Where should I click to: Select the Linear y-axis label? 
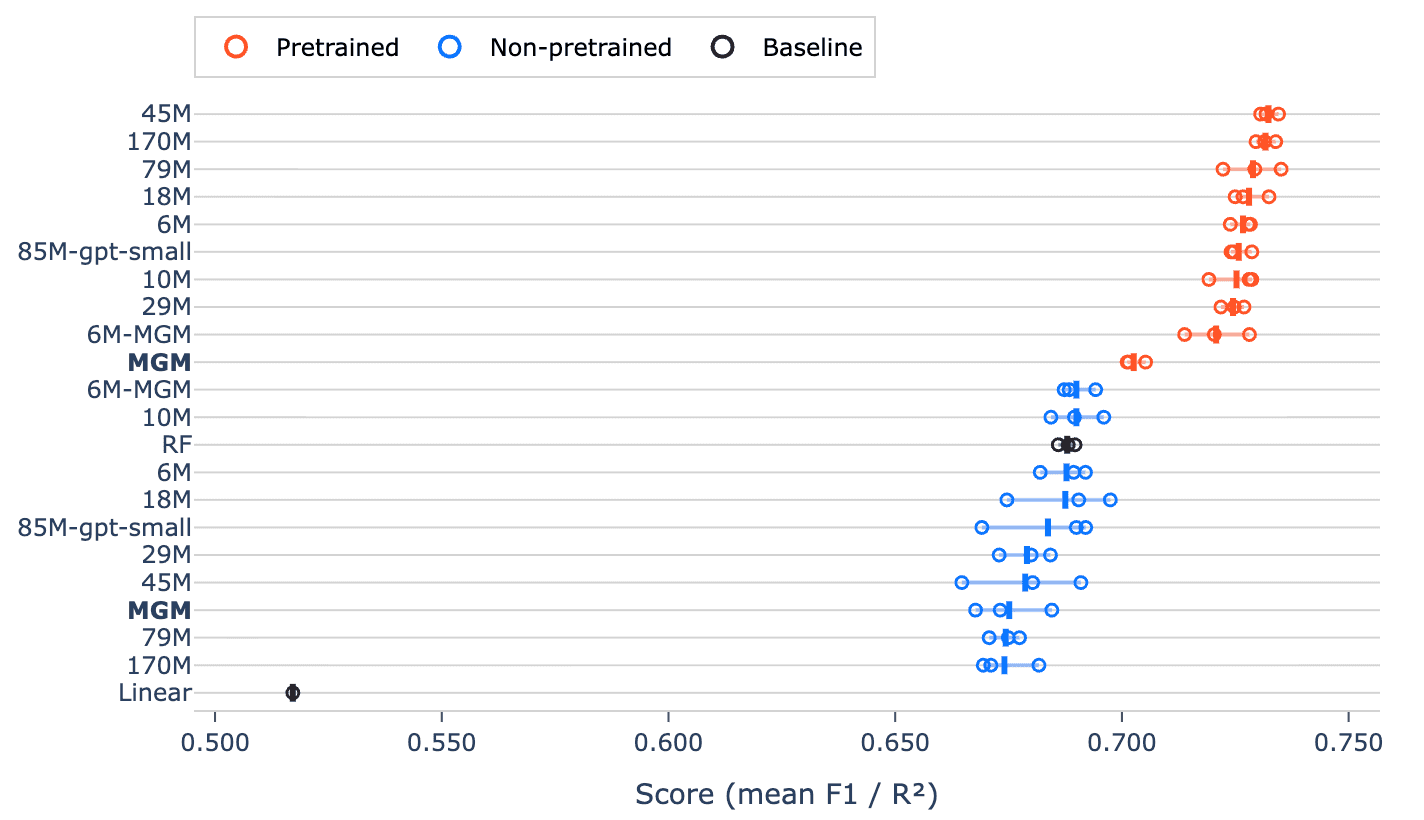[x=155, y=692]
